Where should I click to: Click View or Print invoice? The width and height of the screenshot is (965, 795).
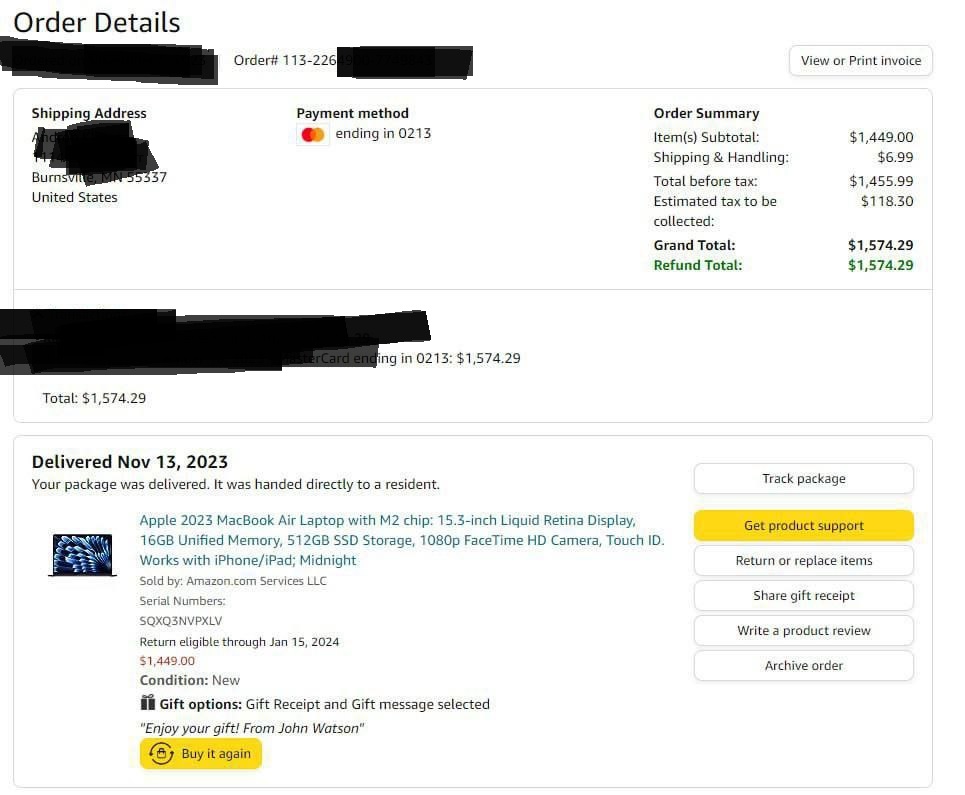[x=860, y=61]
